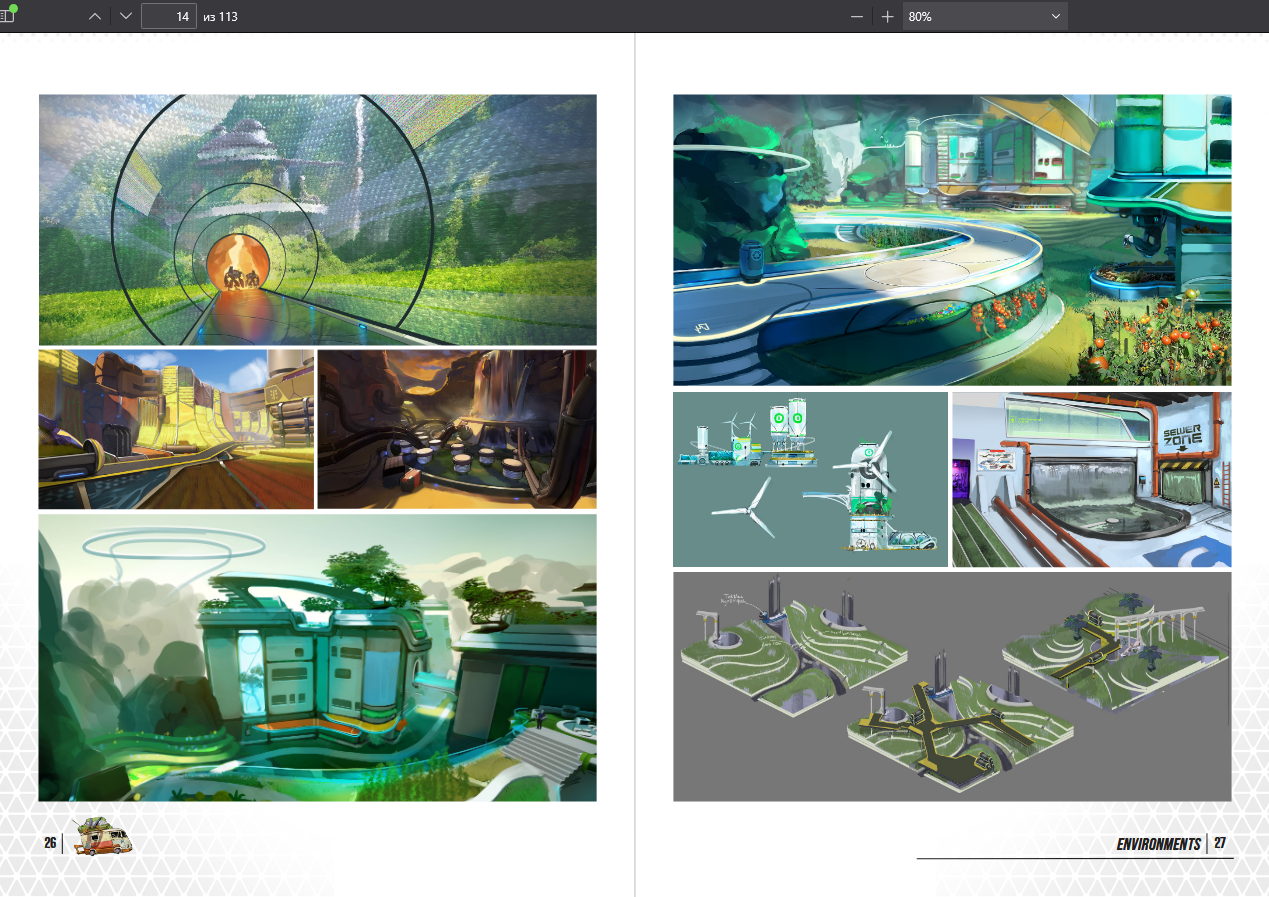1269x897 pixels.
Task: Click the plus zoom in button
Action: tap(887, 16)
